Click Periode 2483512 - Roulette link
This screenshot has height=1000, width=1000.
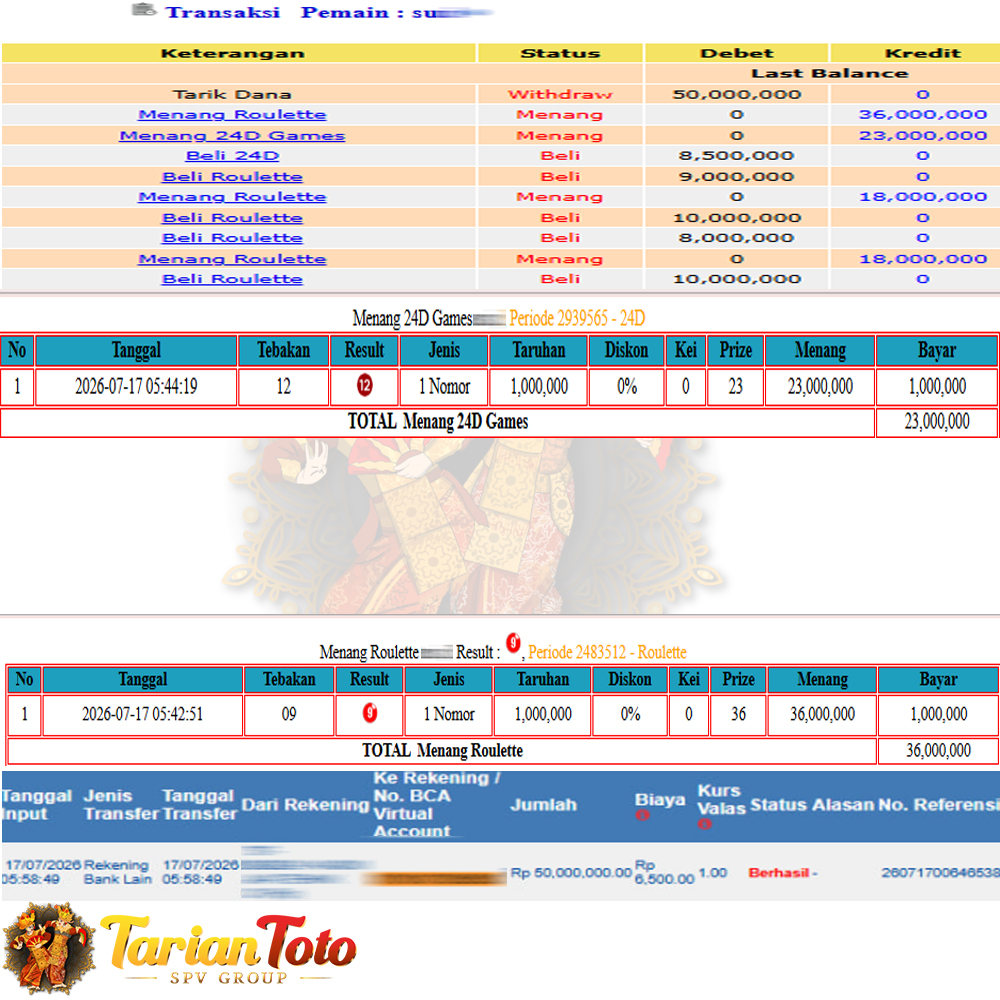[607, 652]
